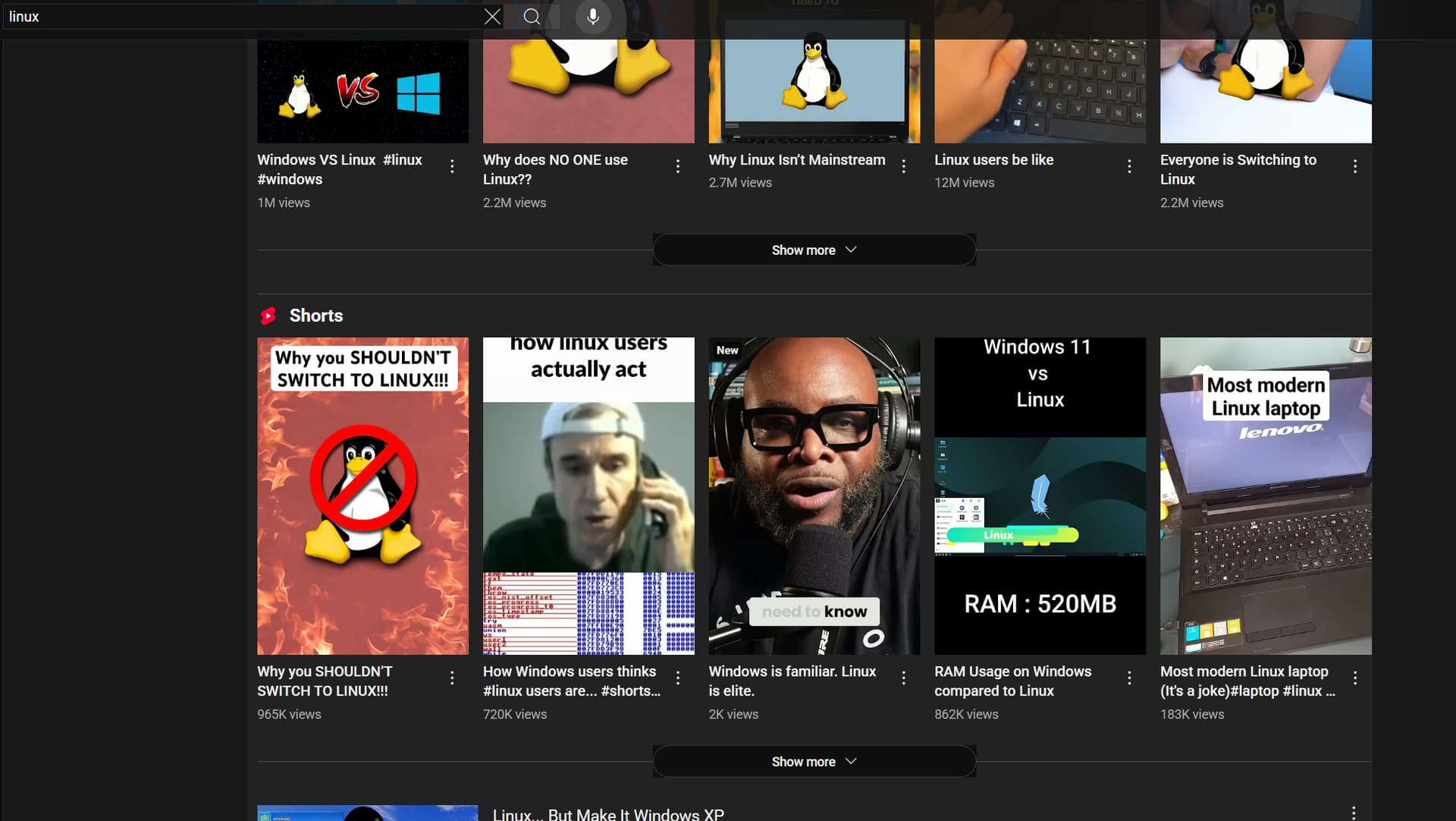The height and width of the screenshot is (821, 1456).
Task: Open title RAM Usage on Windows compared to Linux
Action: tap(1013, 681)
